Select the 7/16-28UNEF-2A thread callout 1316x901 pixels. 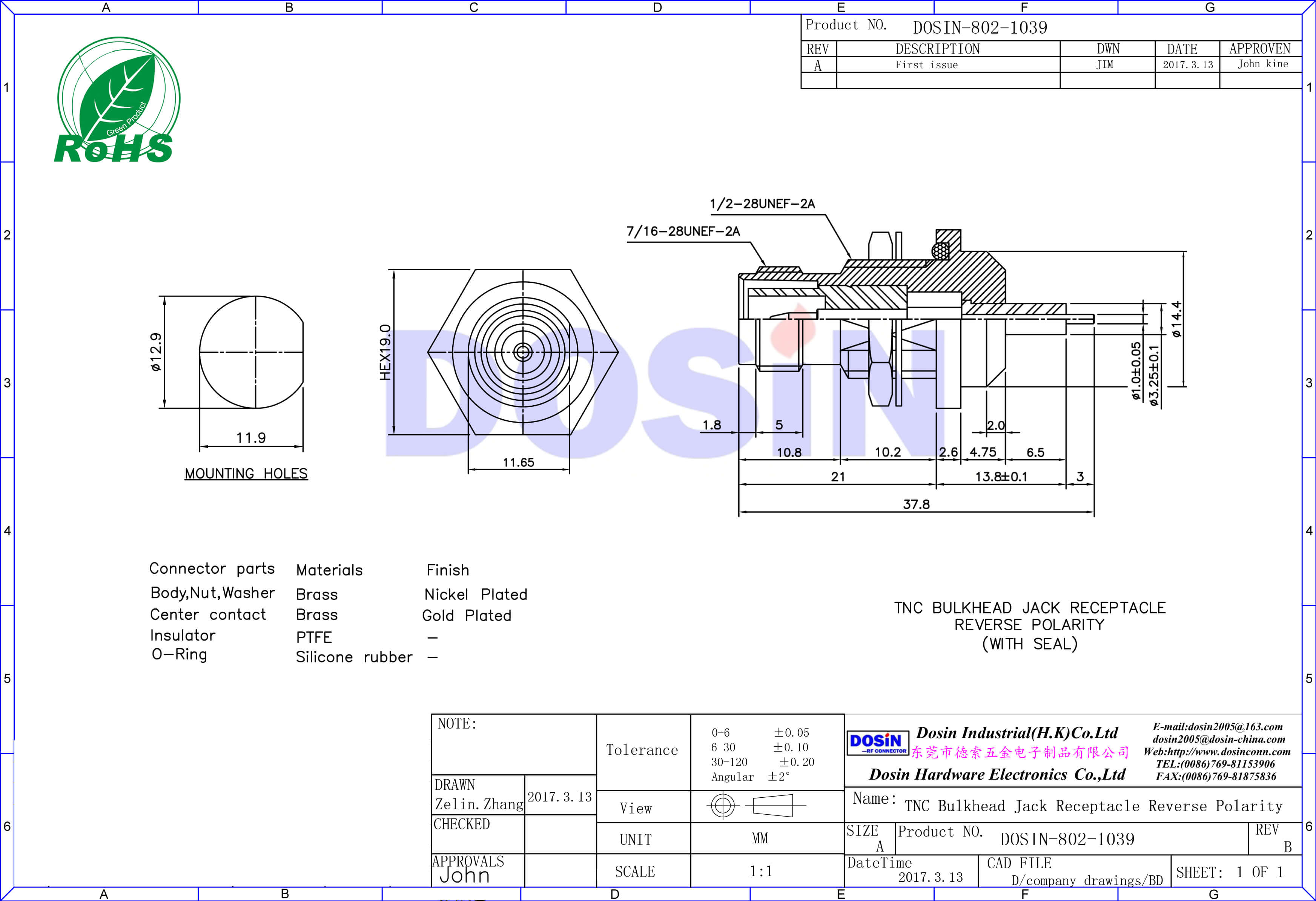(683, 231)
